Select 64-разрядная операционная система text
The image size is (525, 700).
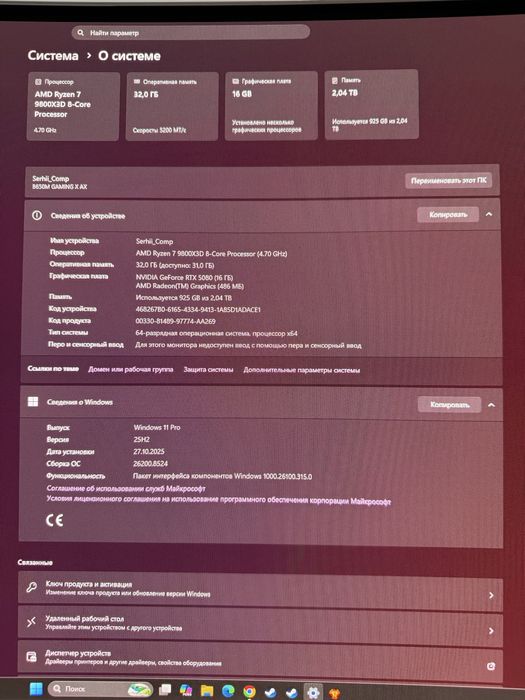tap(216, 333)
